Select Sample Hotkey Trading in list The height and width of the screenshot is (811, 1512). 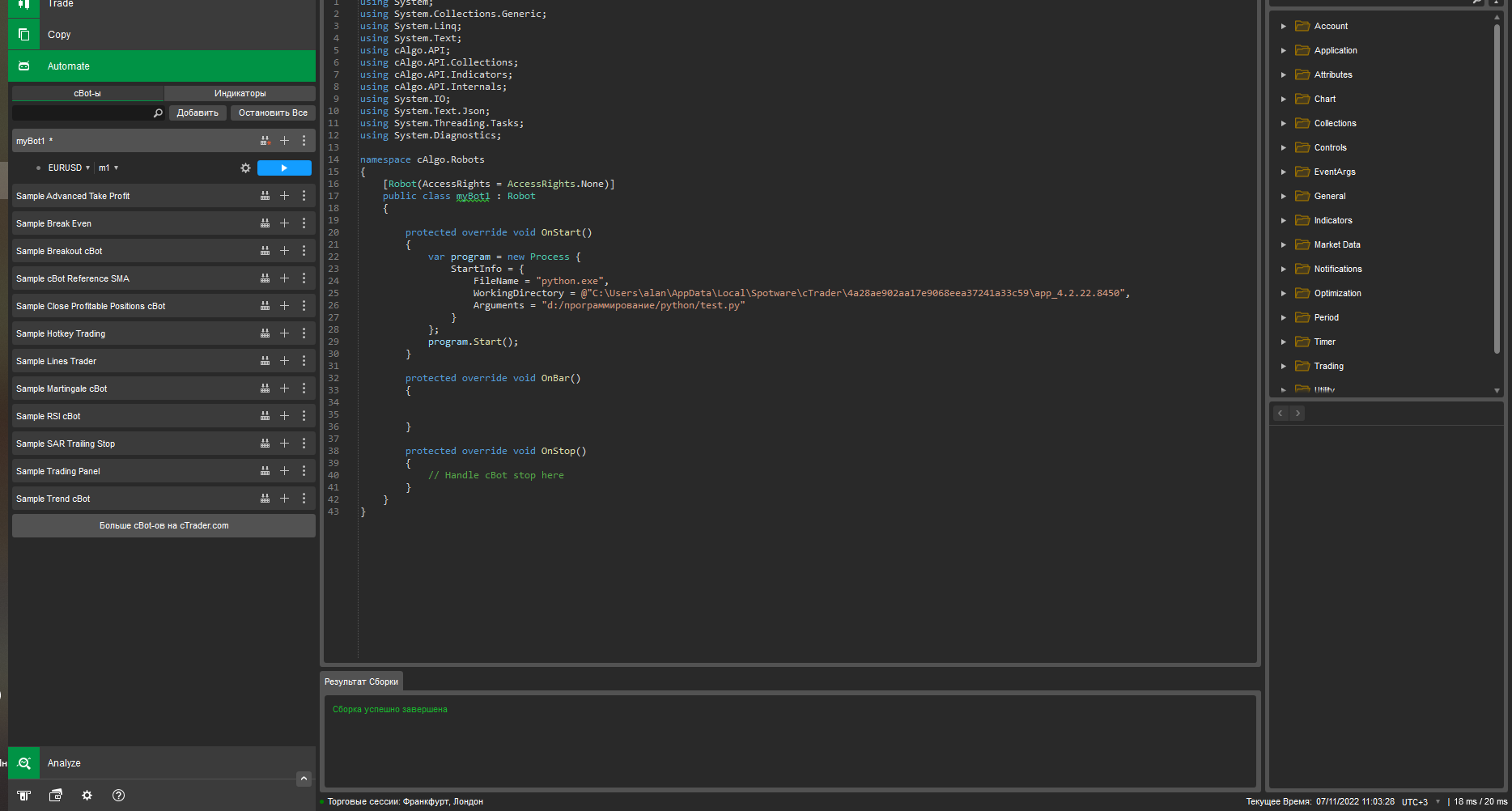point(164,333)
